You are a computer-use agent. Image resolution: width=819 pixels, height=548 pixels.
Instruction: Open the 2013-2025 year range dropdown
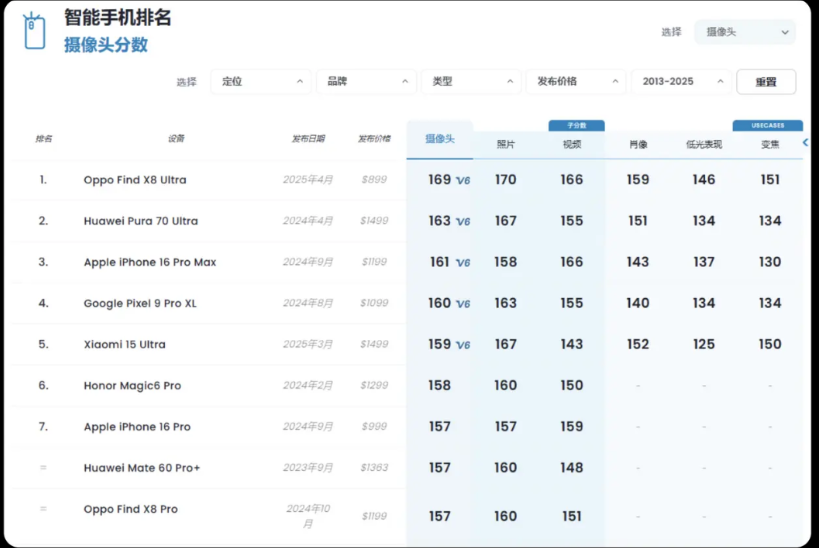click(x=682, y=81)
